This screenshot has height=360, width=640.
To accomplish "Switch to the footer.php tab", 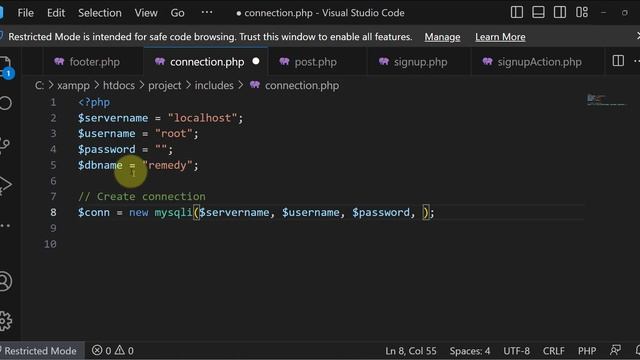I will point(93,62).
